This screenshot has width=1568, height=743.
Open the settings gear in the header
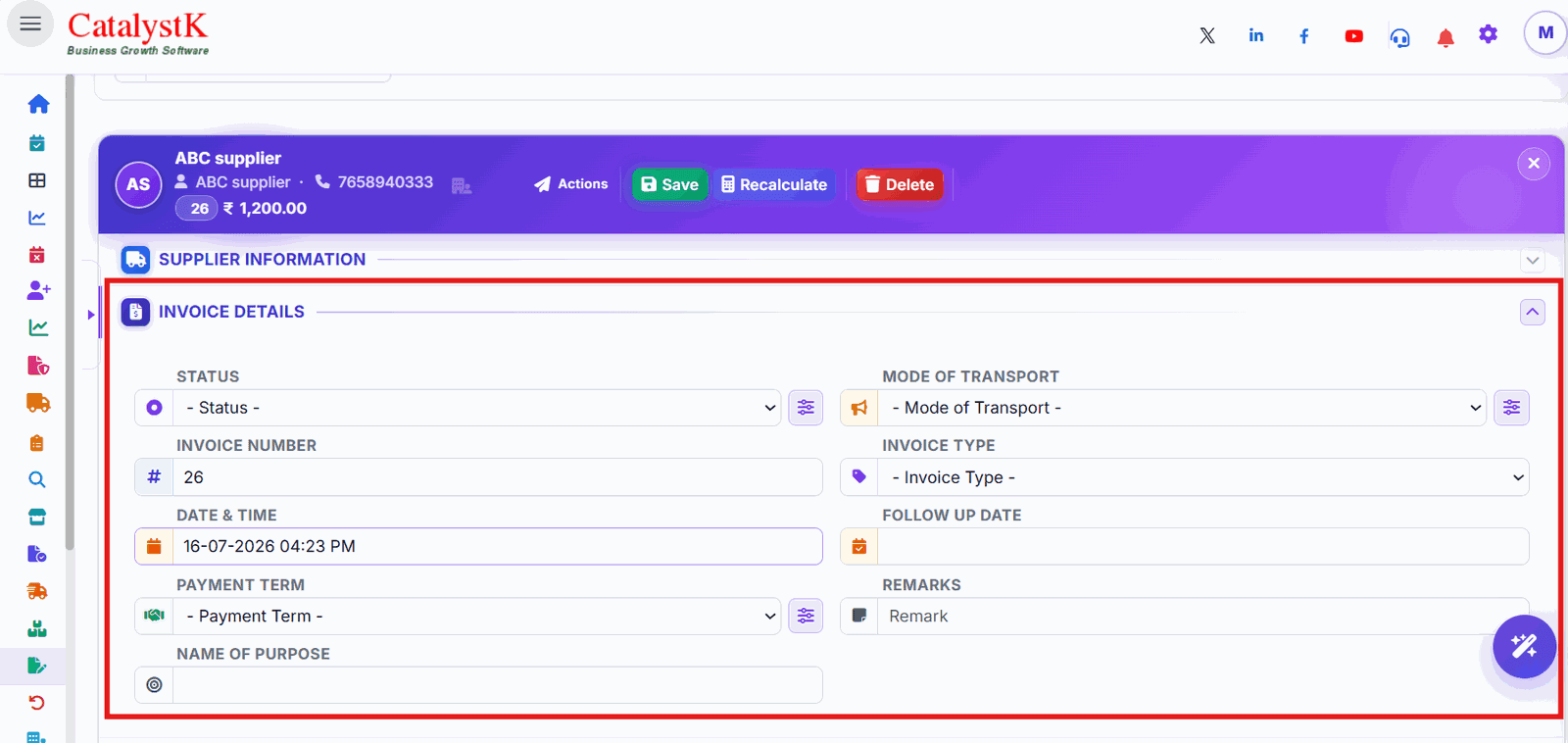point(1489,35)
